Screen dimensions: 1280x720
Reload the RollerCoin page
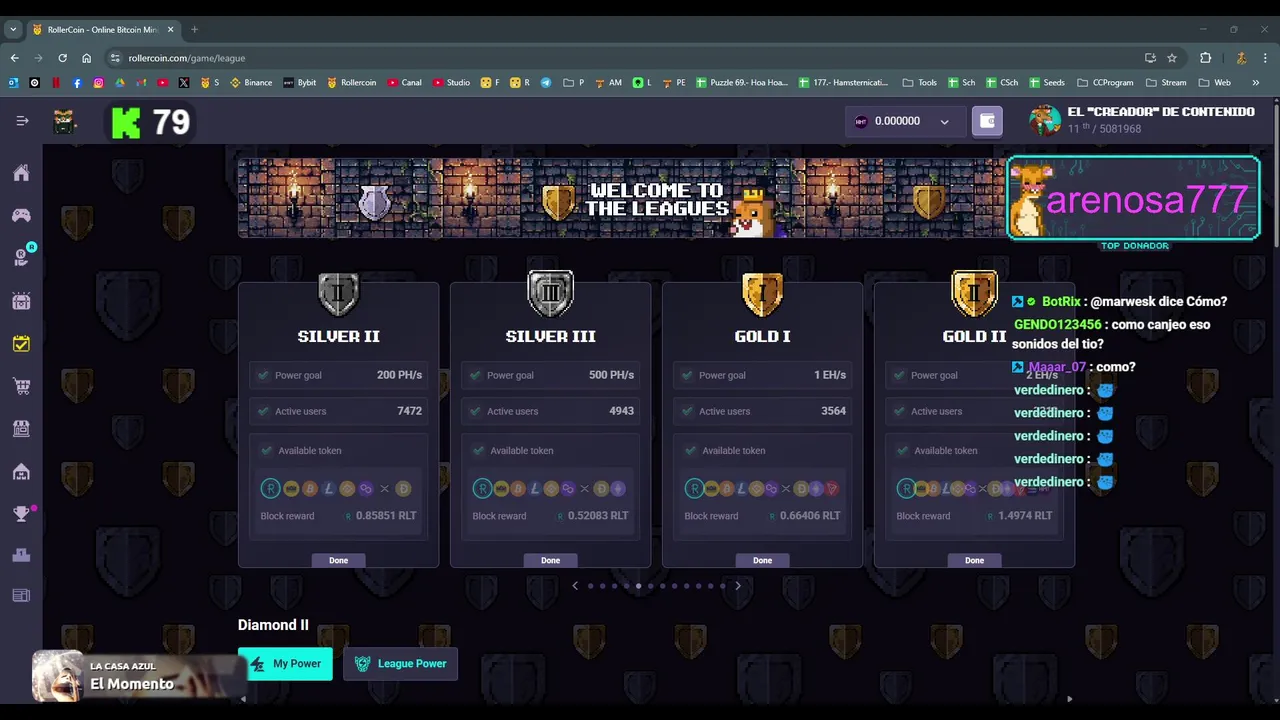pyautogui.click(x=62, y=58)
